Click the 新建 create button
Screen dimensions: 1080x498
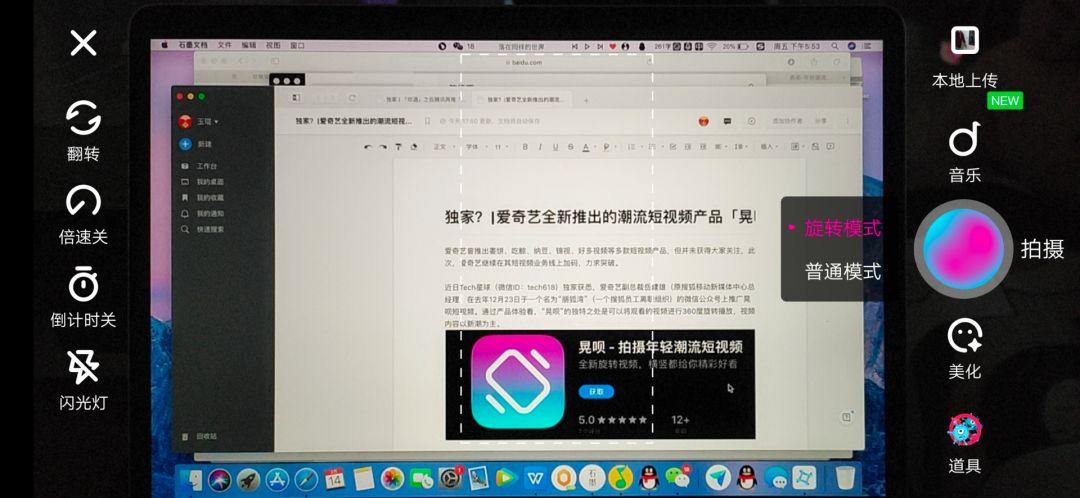point(196,144)
